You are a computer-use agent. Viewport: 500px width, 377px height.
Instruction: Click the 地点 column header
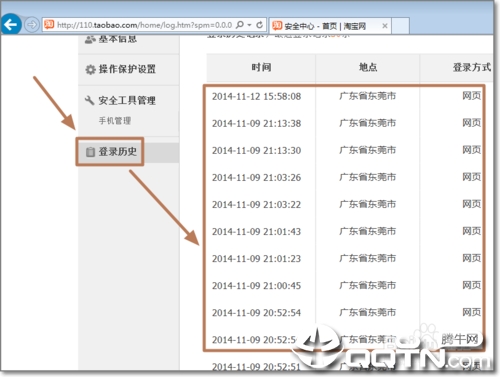click(368, 68)
